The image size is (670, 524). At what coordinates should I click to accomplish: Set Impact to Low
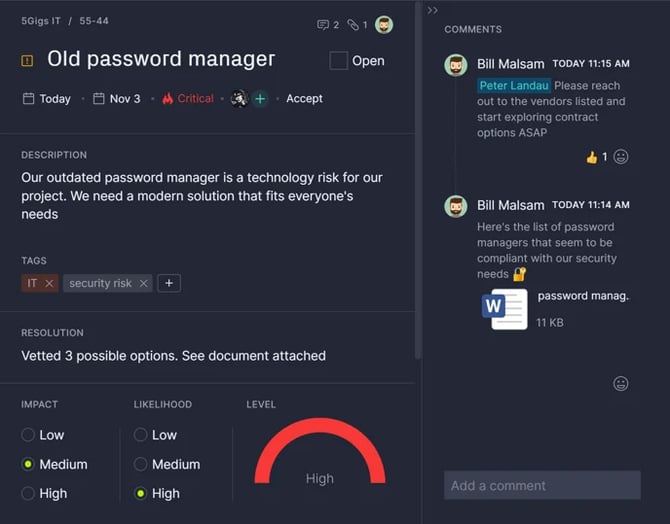click(x=28, y=435)
